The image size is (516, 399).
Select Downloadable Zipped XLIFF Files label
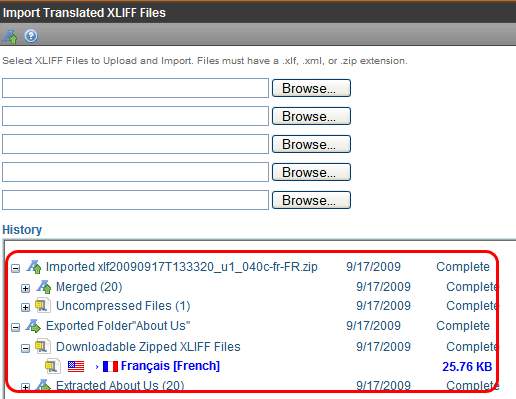pyautogui.click(x=148, y=347)
